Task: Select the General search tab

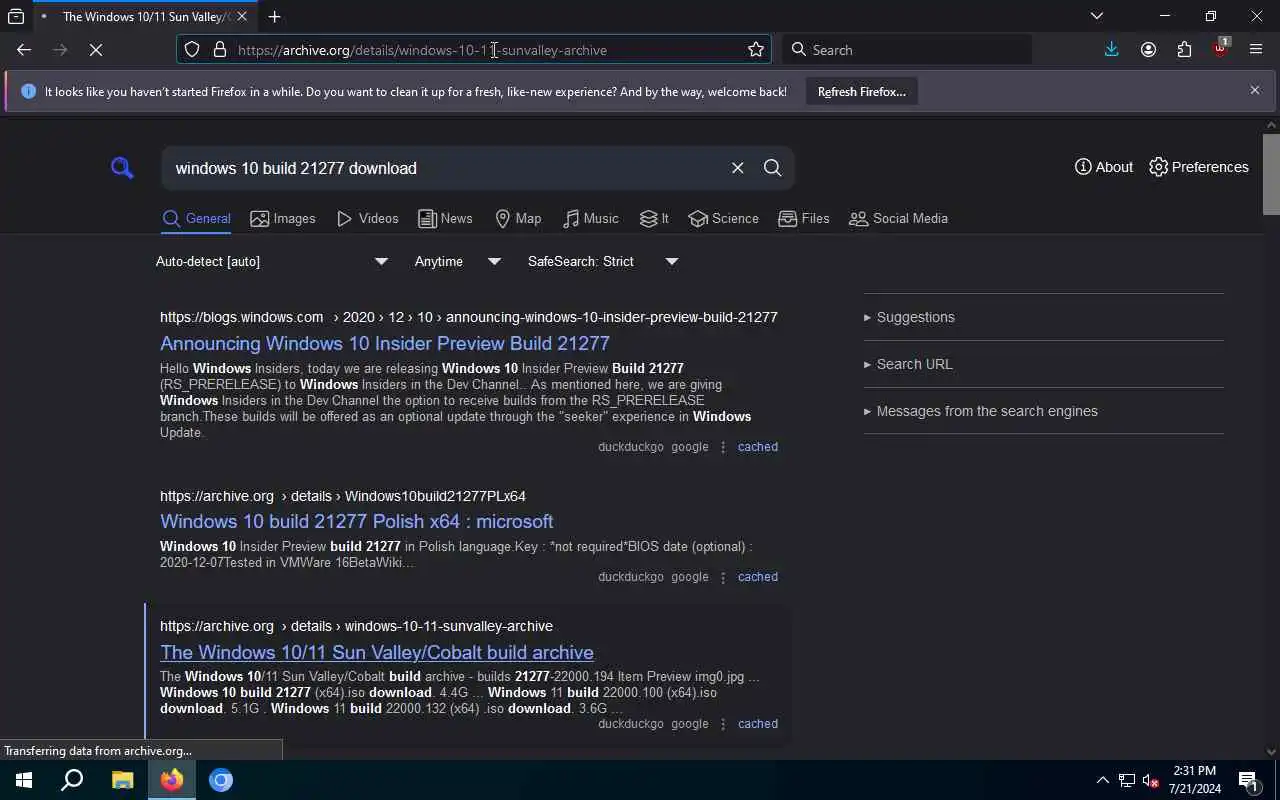Action: (x=196, y=218)
